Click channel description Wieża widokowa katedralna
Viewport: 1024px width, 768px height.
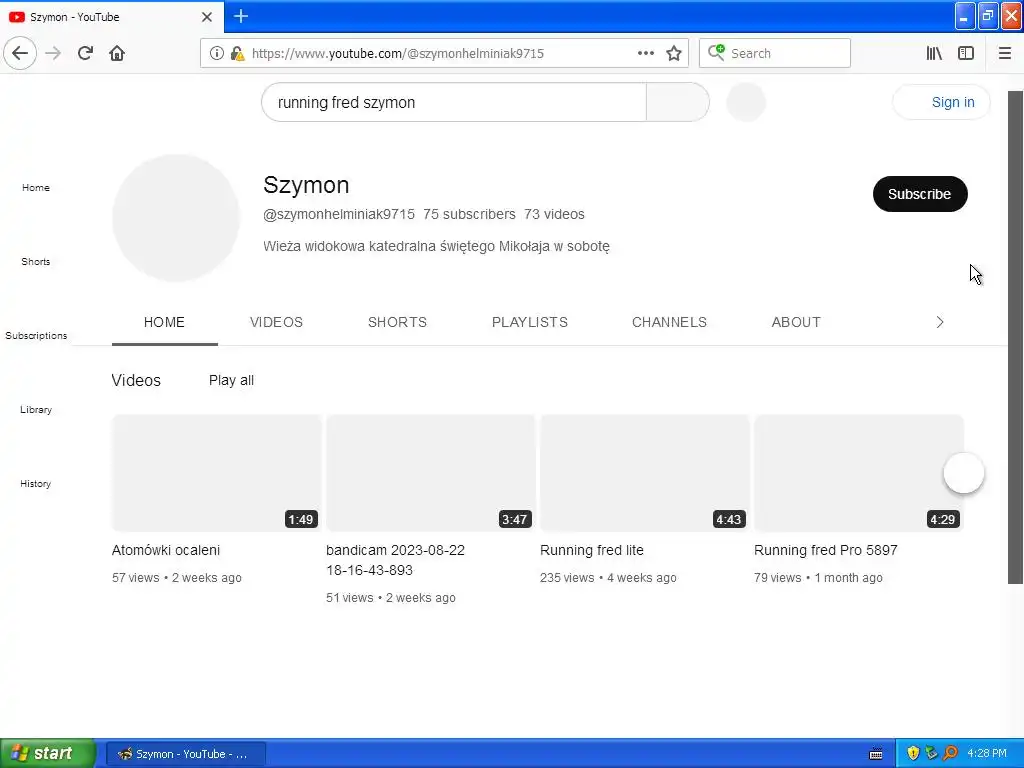point(436,246)
